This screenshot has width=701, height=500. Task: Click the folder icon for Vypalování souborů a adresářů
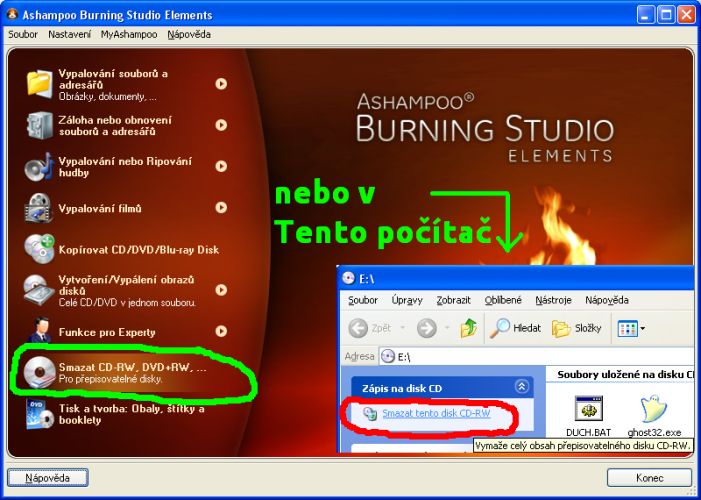40,84
